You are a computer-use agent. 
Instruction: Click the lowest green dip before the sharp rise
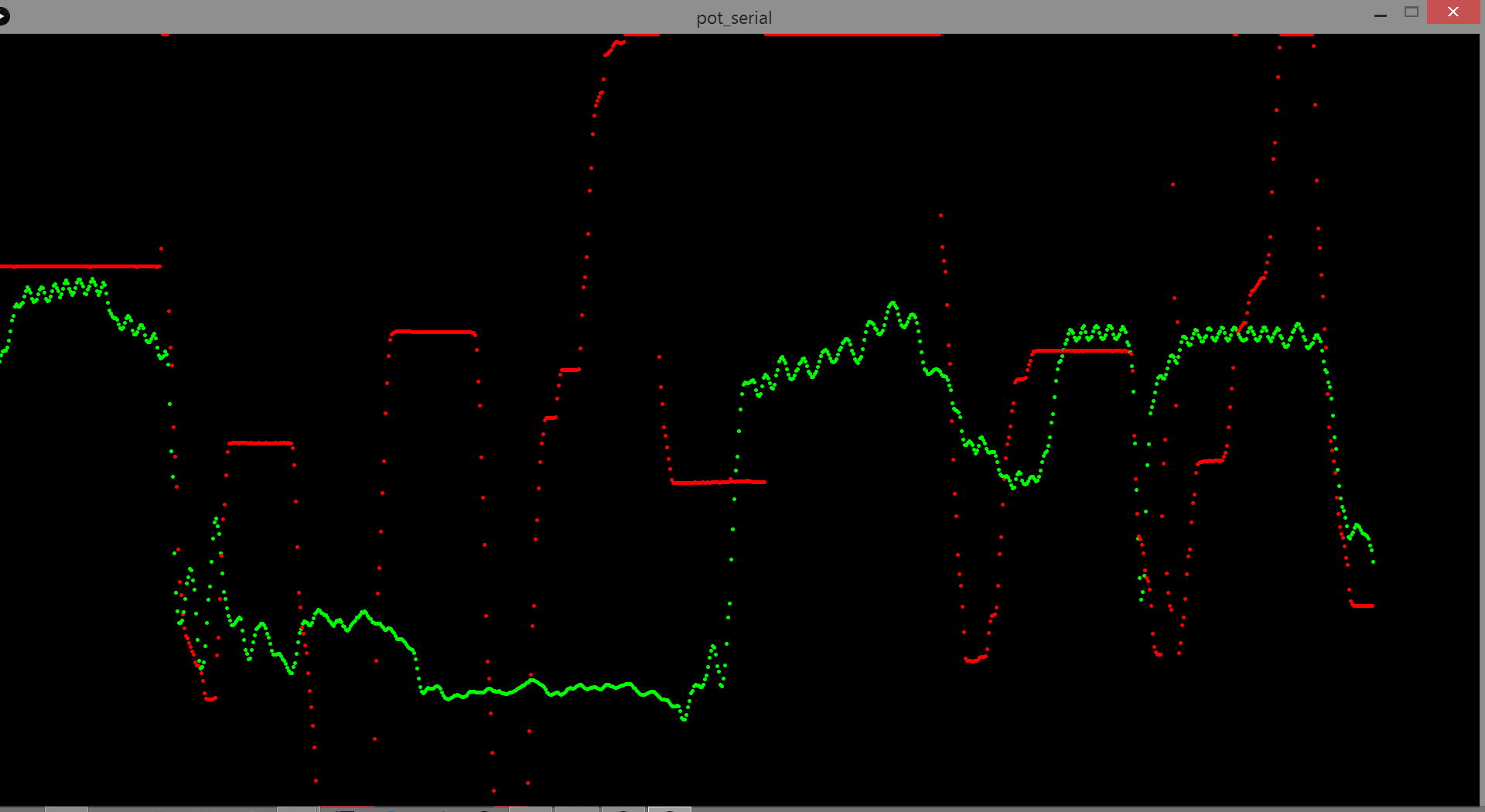[684, 718]
